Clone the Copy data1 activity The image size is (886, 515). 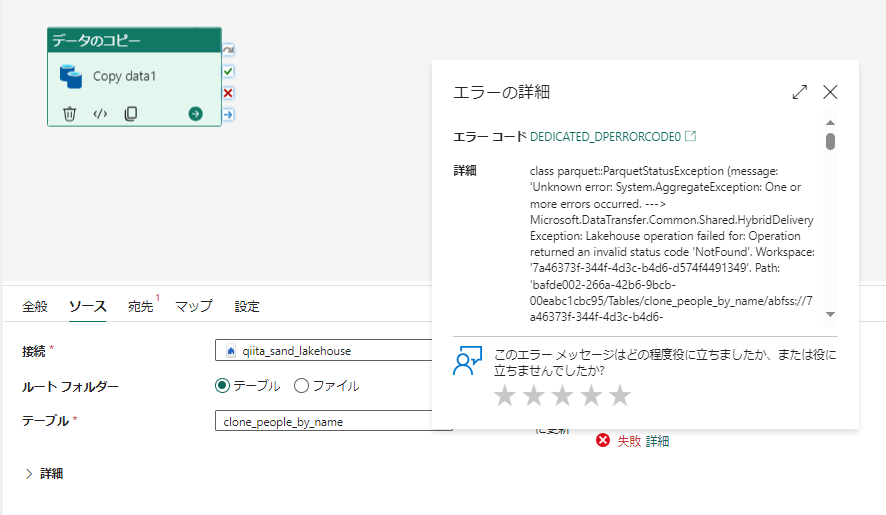131,114
